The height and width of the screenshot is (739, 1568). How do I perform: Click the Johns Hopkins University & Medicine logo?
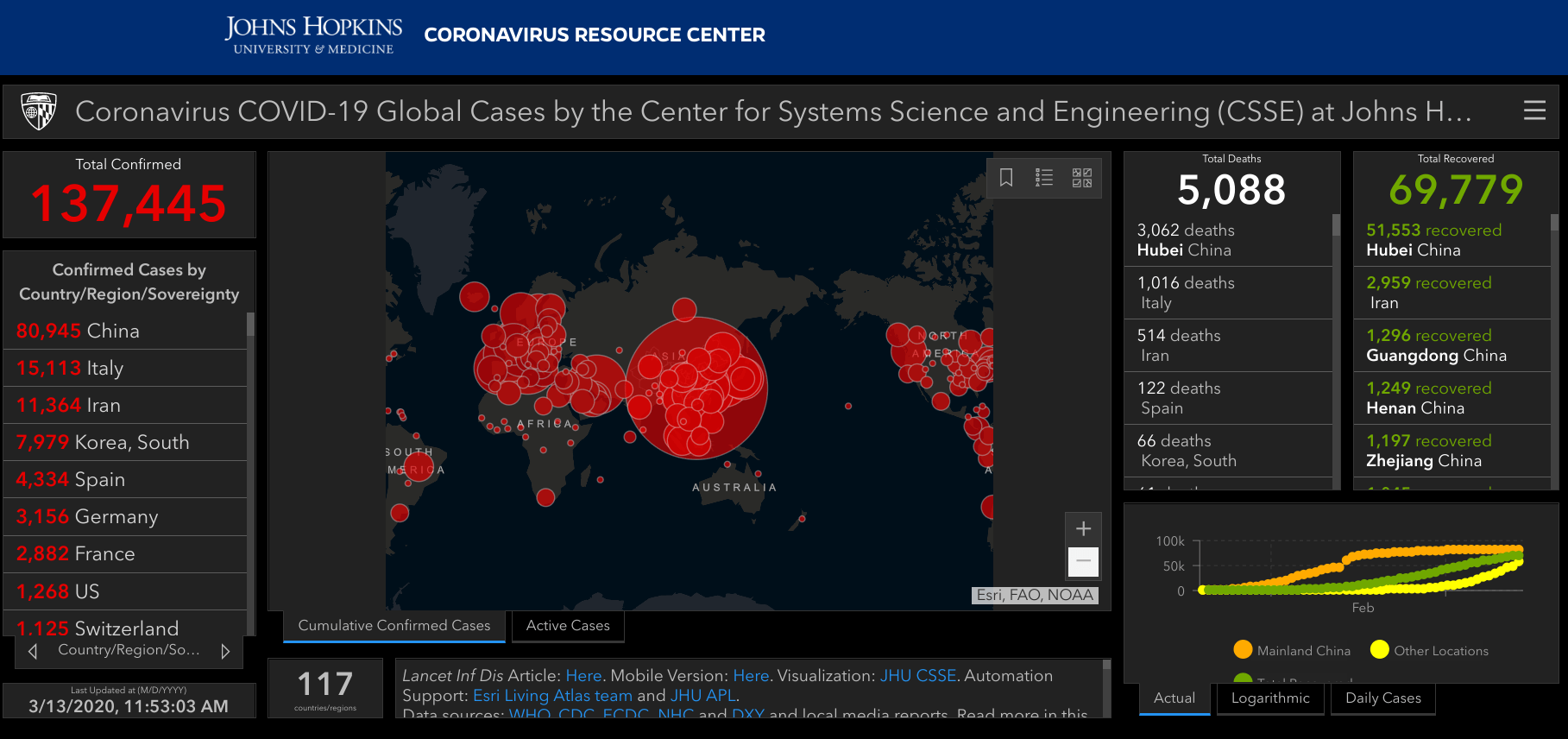(313, 35)
